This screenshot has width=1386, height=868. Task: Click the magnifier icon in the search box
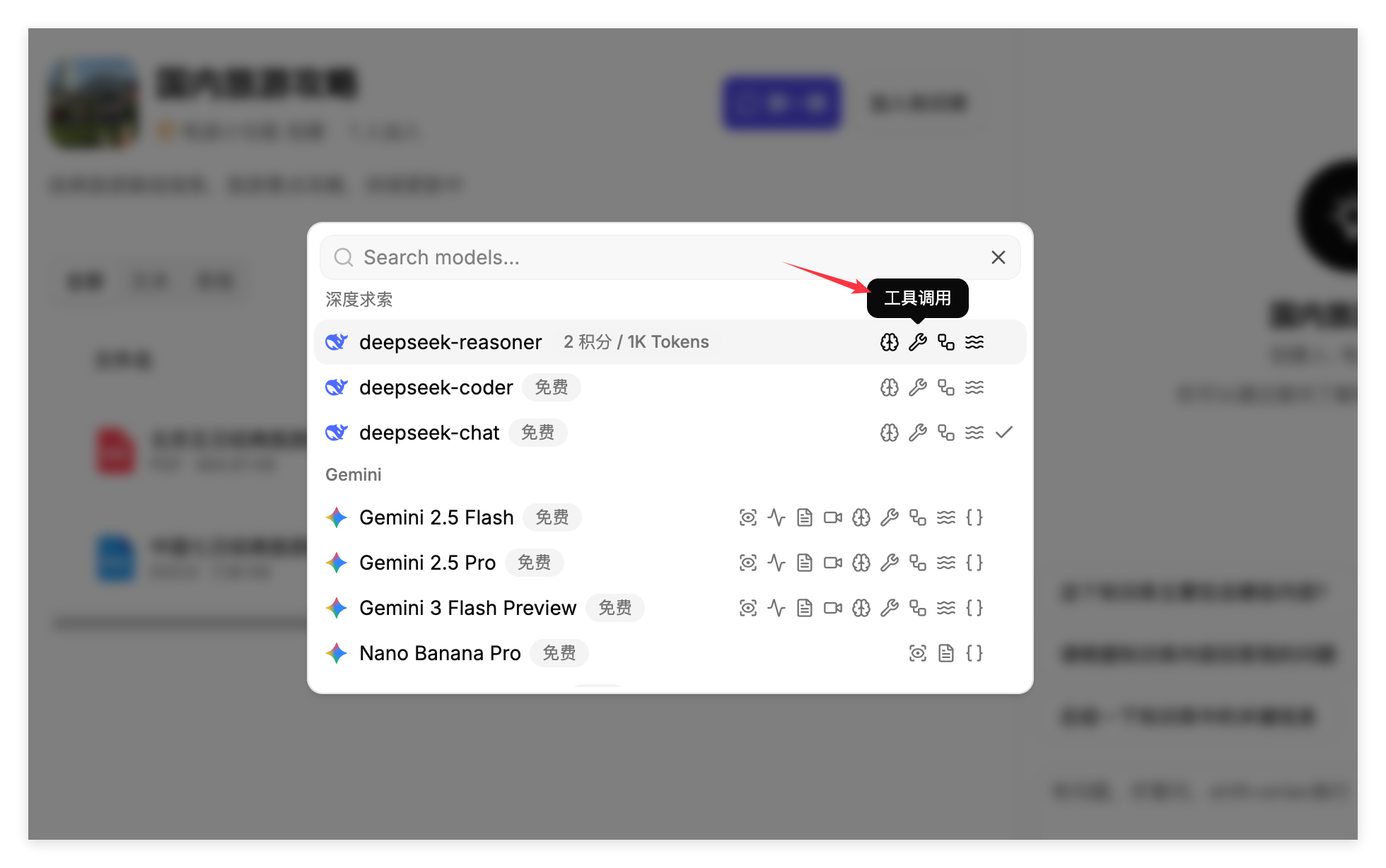344,257
